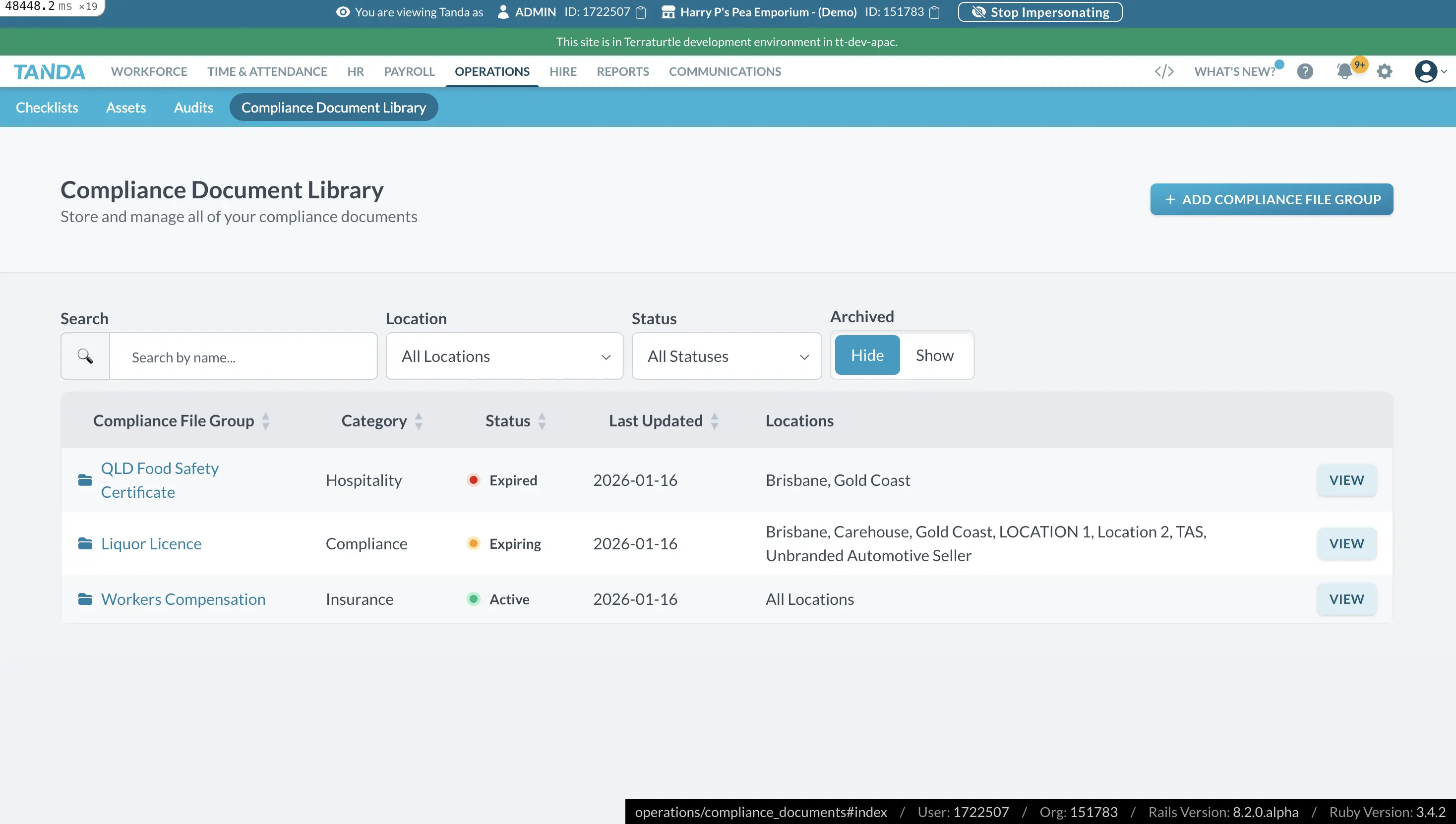Show archived compliance documents

[x=934, y=355]
